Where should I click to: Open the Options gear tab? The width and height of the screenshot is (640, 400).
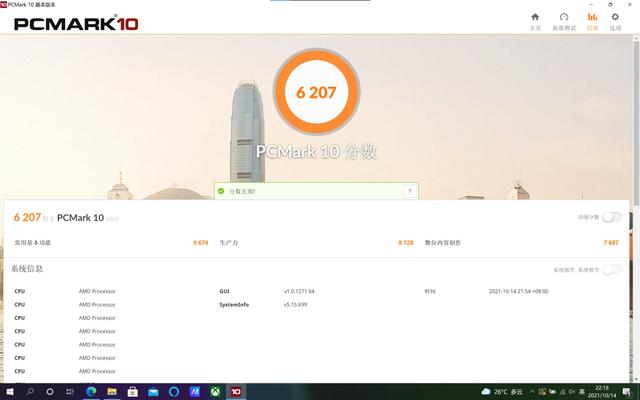(615, 22)
